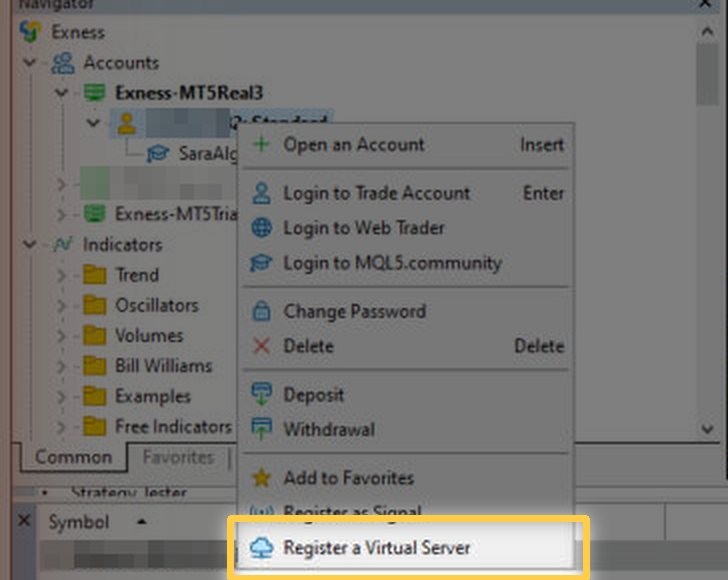Click the red X Delete icon
Screen dimensions: 728x580
pyautogui.click(x=261, y=345)
